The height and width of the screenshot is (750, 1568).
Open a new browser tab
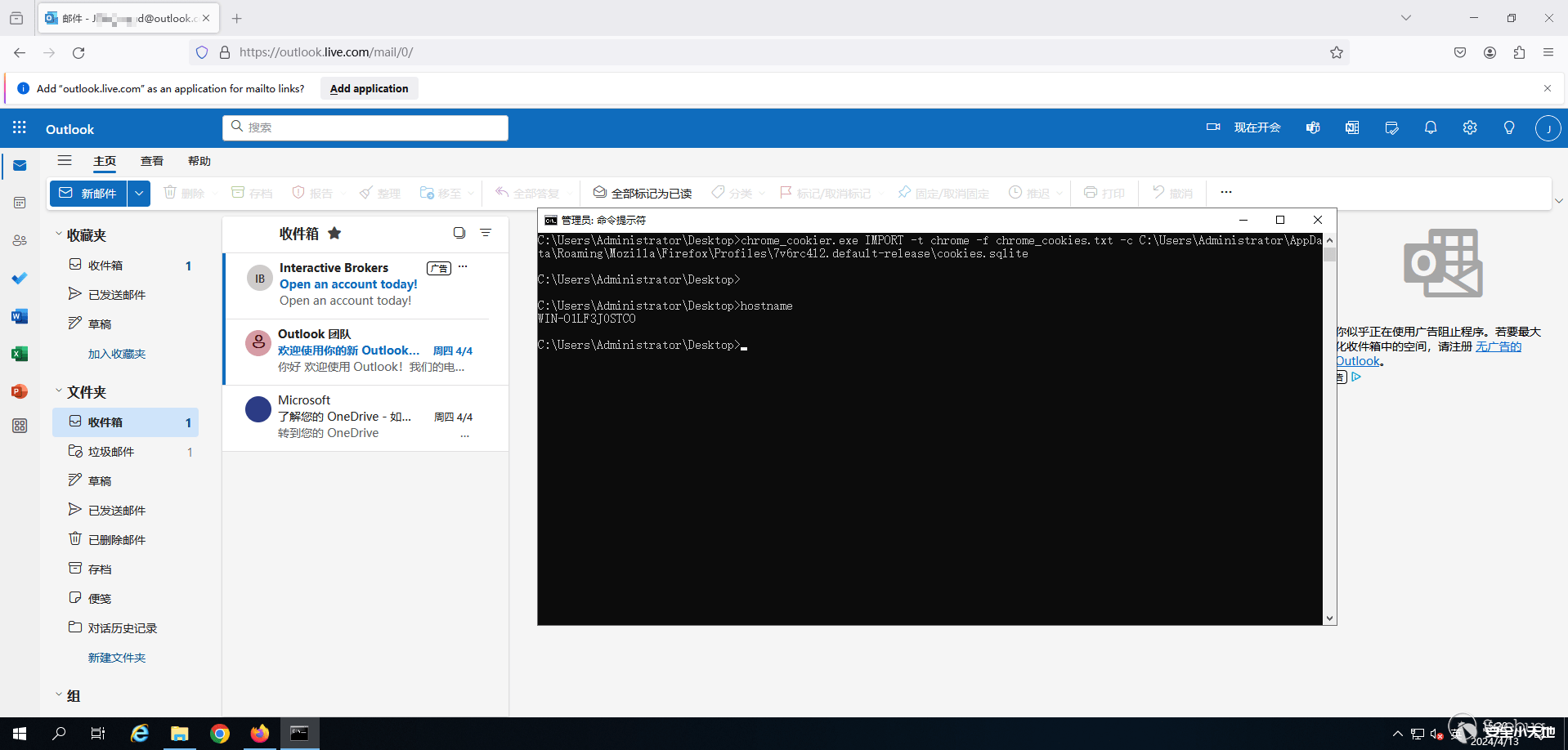[237, 18]
